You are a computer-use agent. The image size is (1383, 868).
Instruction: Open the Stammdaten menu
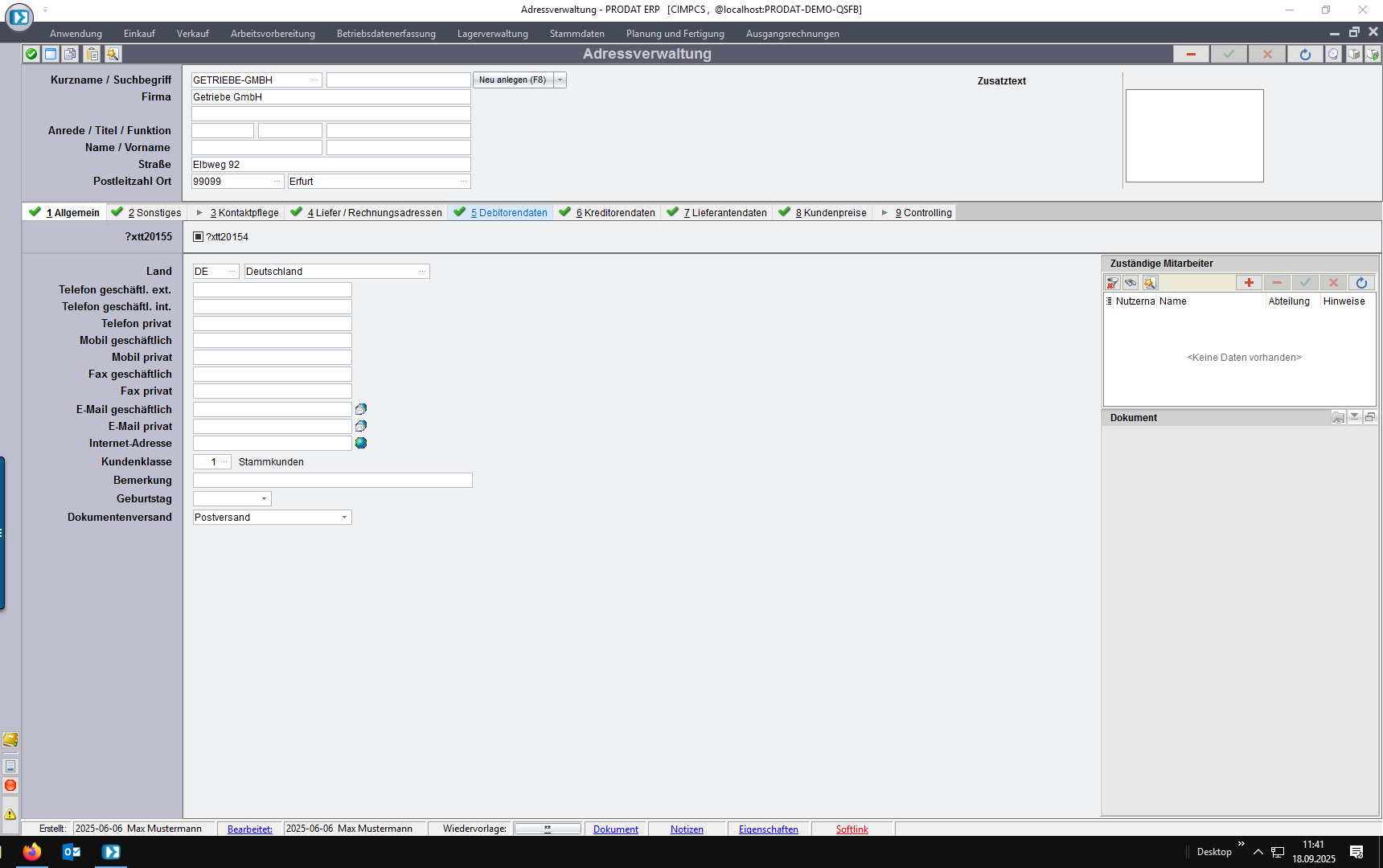tap(577, 34)
